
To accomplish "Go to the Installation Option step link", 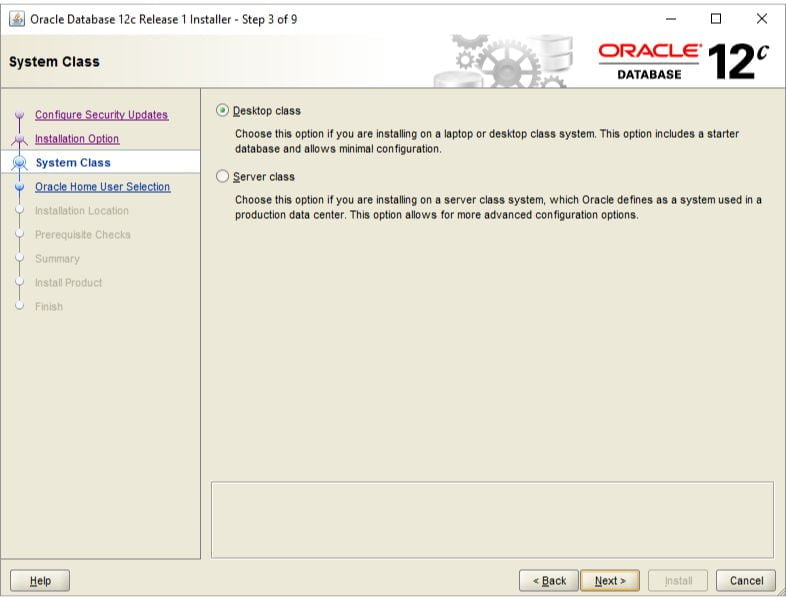I will tap(77, 139).
